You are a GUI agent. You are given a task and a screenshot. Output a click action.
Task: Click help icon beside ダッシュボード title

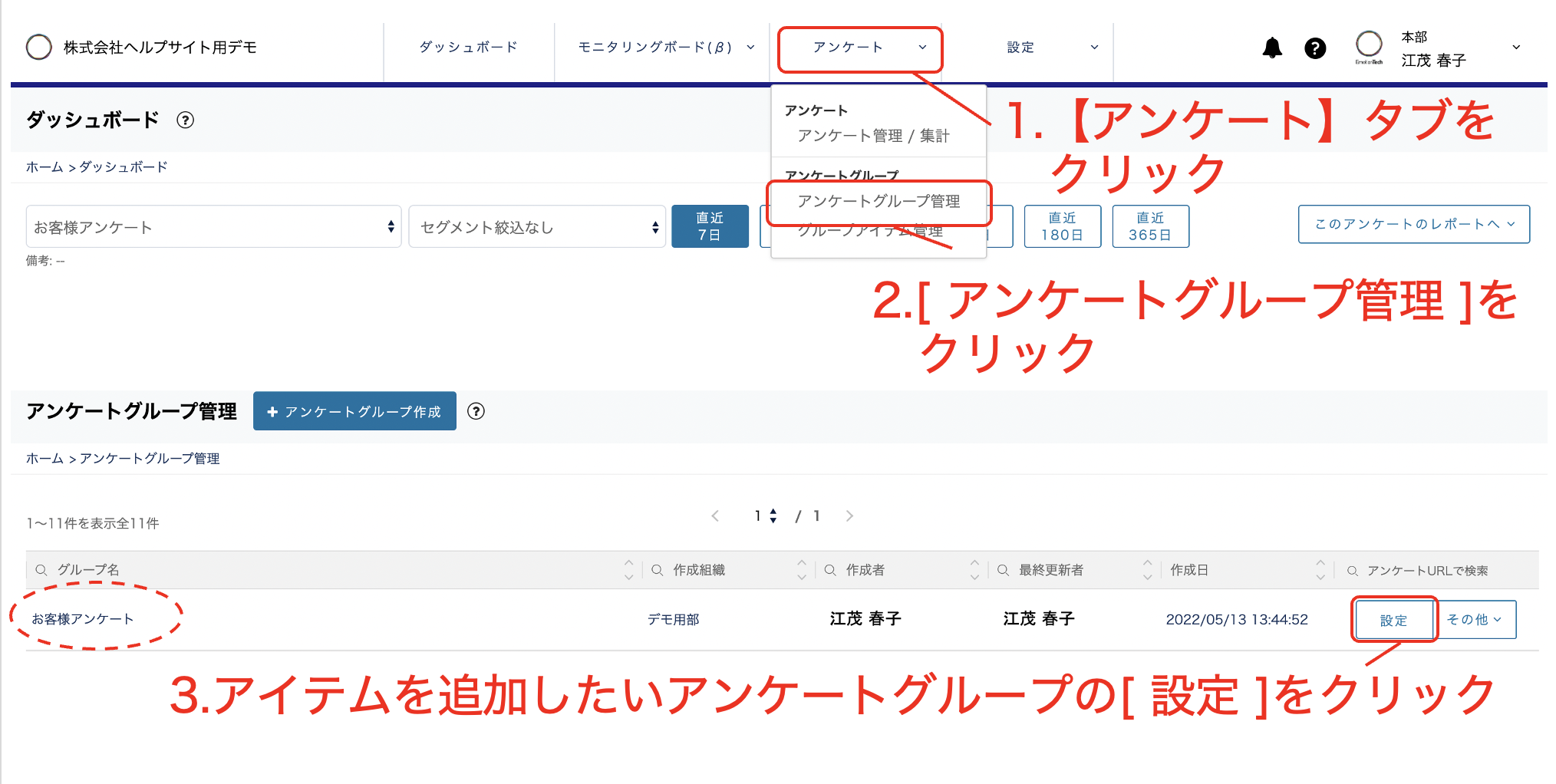(185, 120)
